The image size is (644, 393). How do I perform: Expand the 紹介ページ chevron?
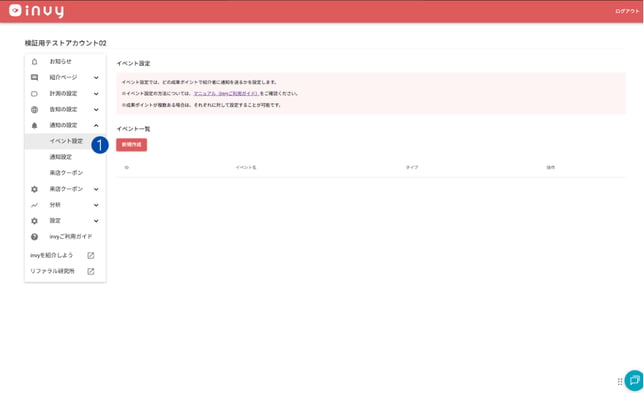(96, 78)
